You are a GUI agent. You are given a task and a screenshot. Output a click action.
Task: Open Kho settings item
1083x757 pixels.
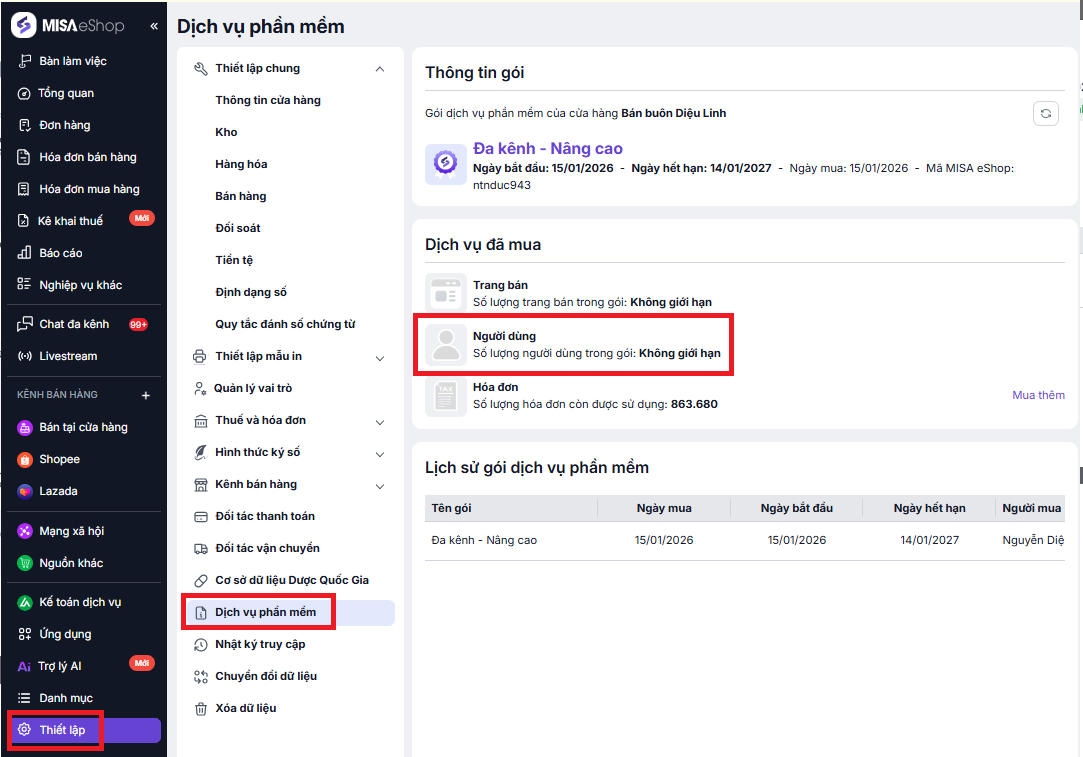tap(226, 132)
